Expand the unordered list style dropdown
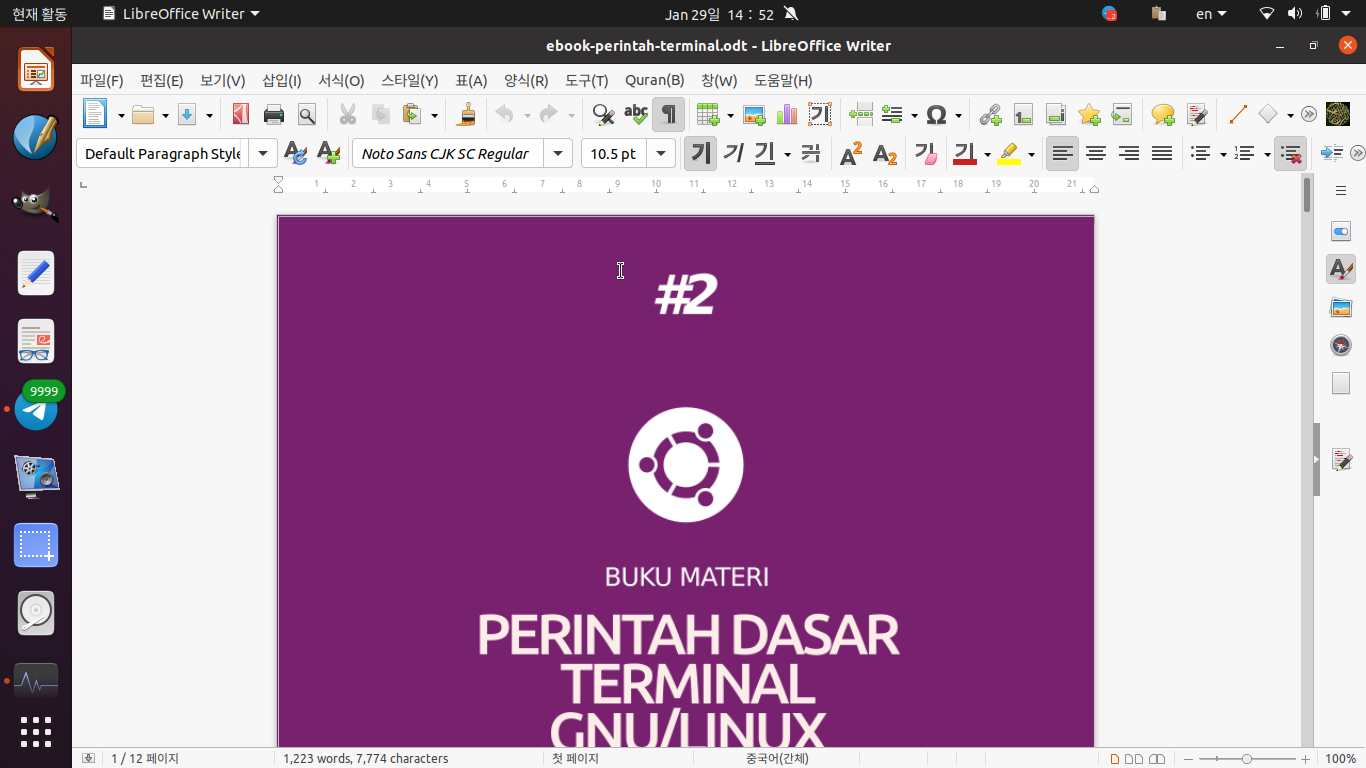1366x768 pixels. tap(1224, 154)
